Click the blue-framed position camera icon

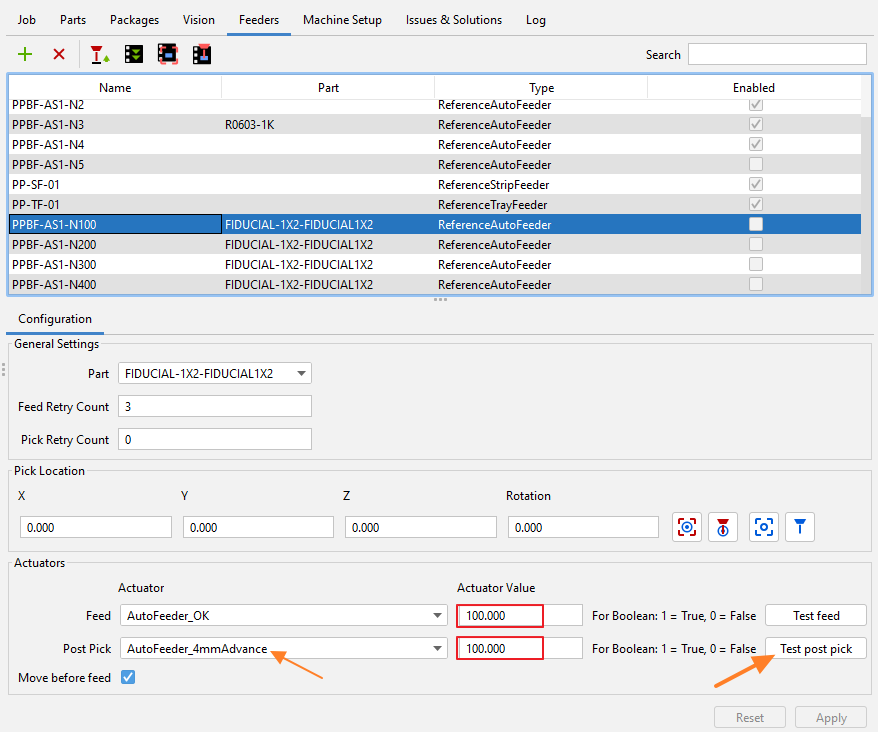[764, 527]
